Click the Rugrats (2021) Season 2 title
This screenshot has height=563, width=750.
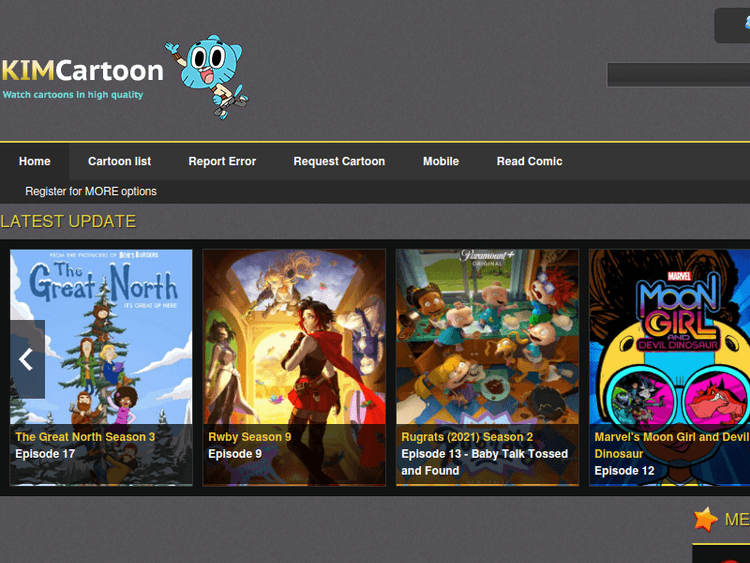coord(467,437)
